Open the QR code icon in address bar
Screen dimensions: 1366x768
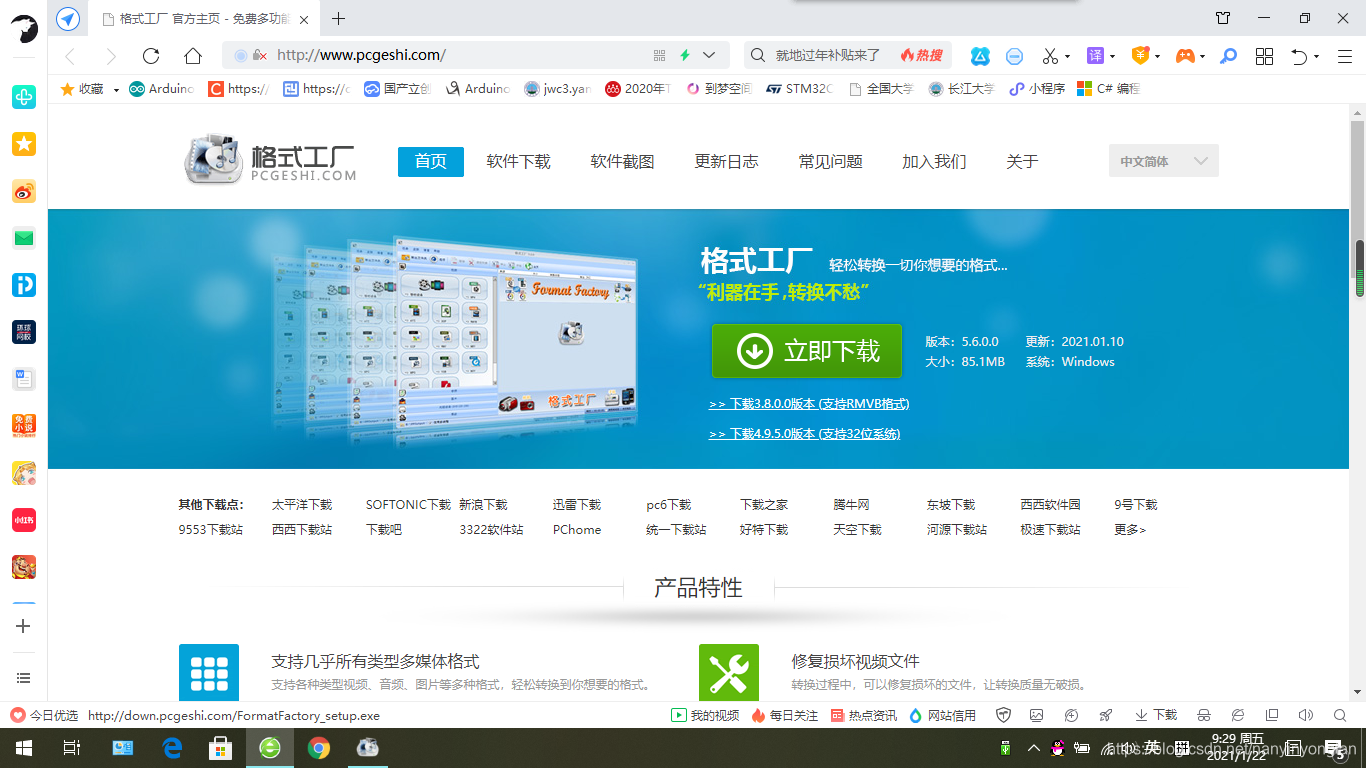tap(659, 55)
